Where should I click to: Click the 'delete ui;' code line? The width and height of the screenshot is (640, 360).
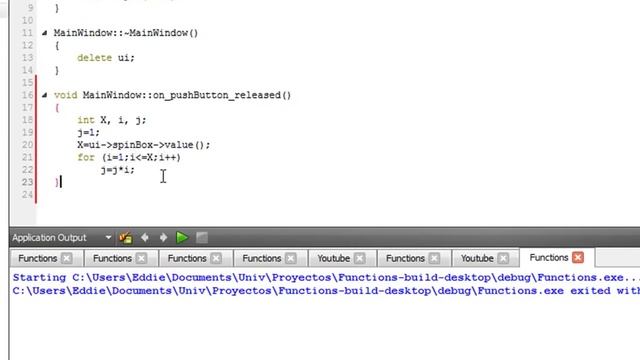point(106,58)
